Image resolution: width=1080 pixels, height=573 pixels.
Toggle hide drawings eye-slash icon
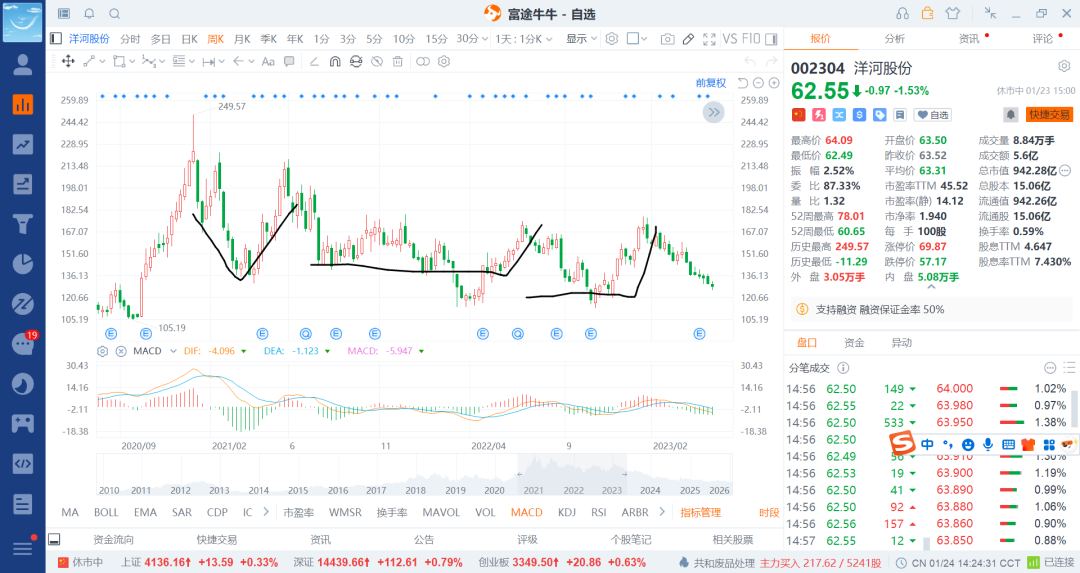[x=377, y=61]
